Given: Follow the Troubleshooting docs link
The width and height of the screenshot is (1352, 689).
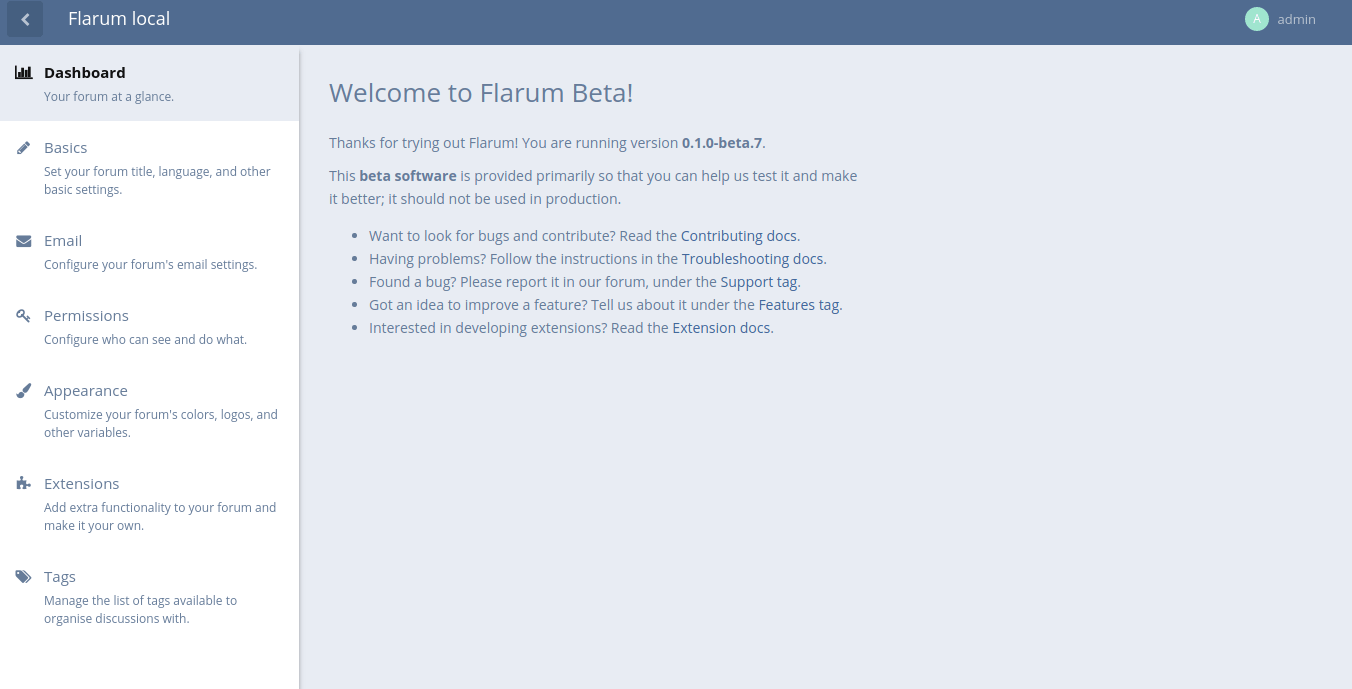Looking at the screenshot, I should pyautogui.click(x=754, y=259).
